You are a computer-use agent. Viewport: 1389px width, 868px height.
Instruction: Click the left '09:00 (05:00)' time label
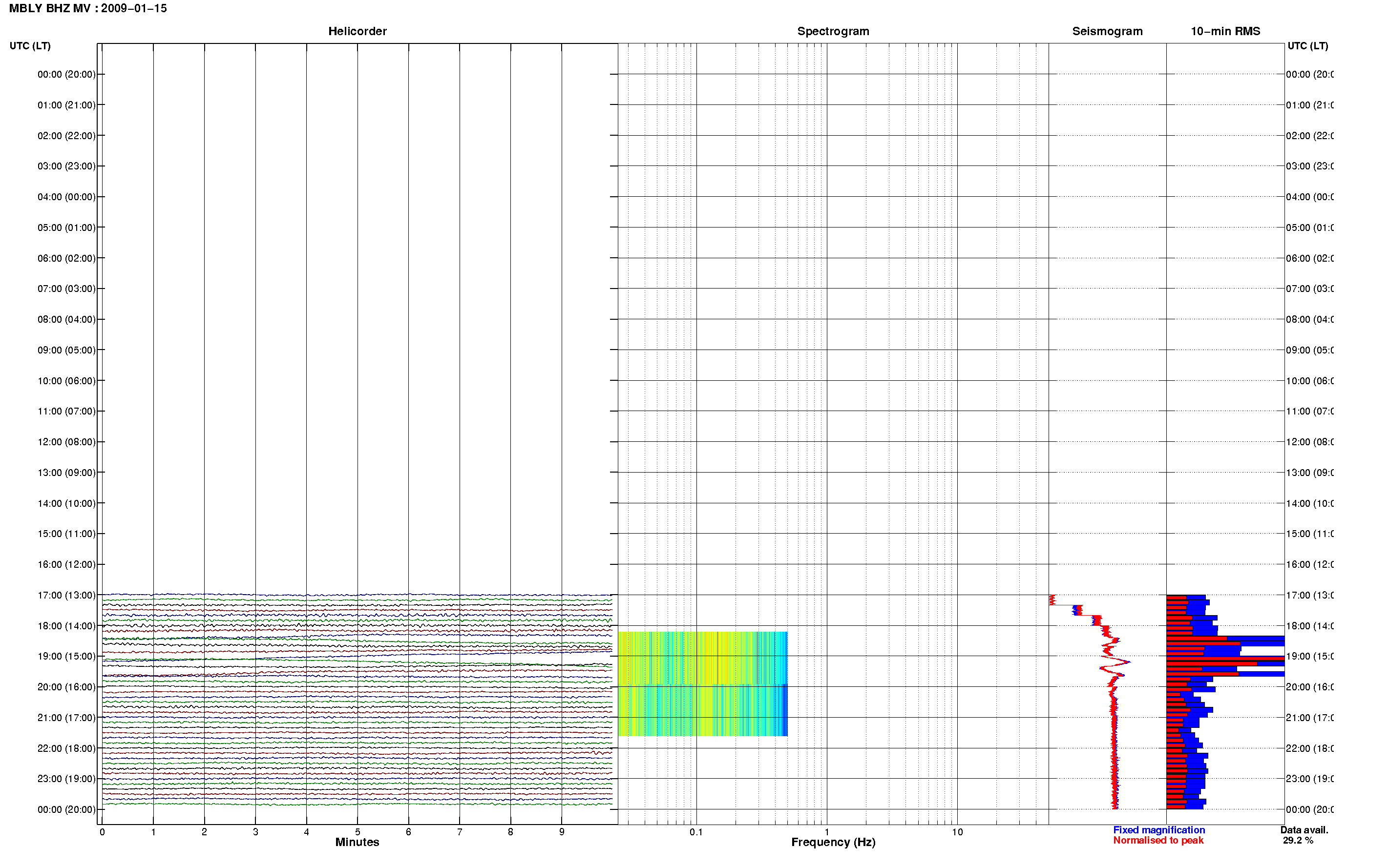point(66,350)
